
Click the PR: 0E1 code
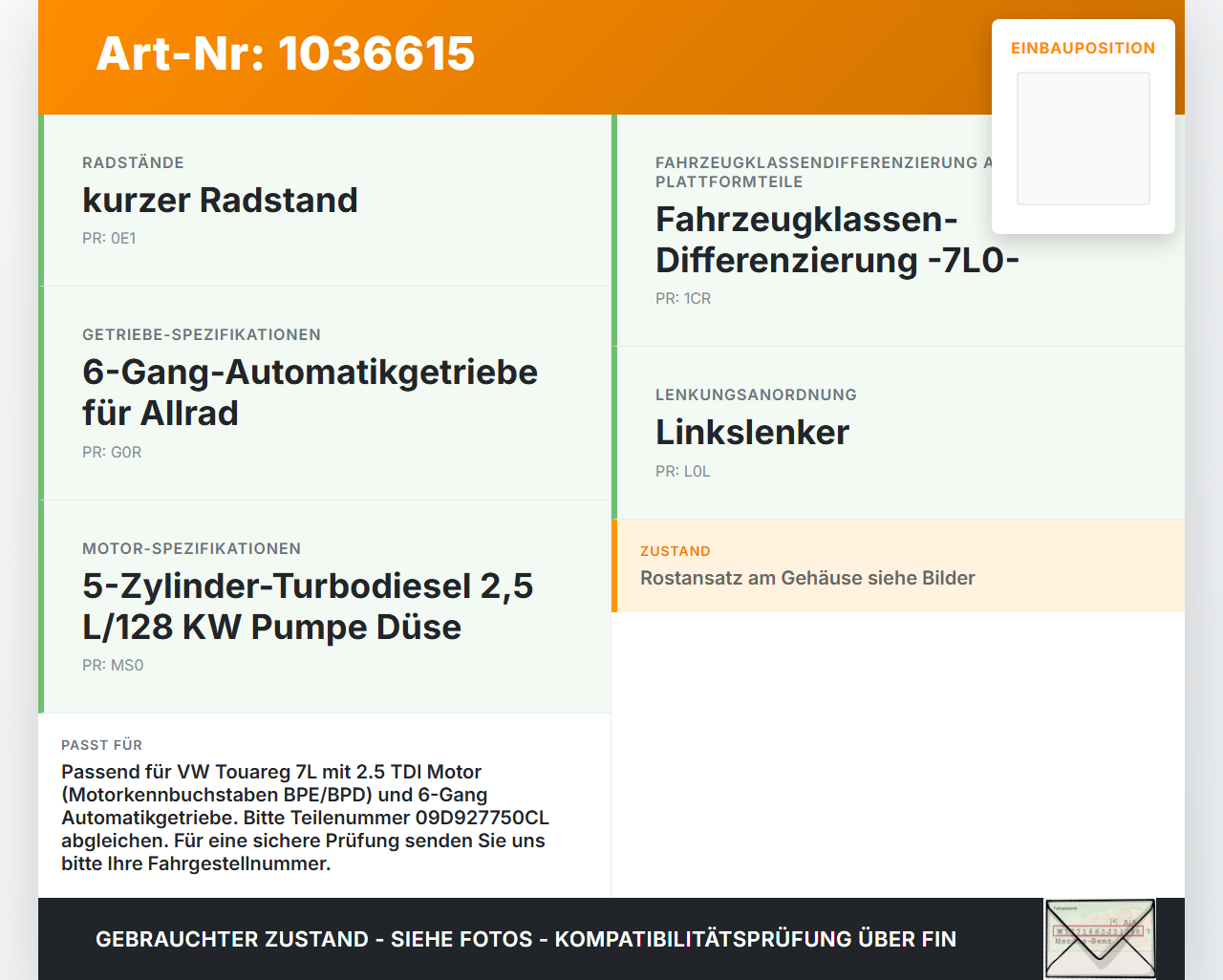coord(109,238)
